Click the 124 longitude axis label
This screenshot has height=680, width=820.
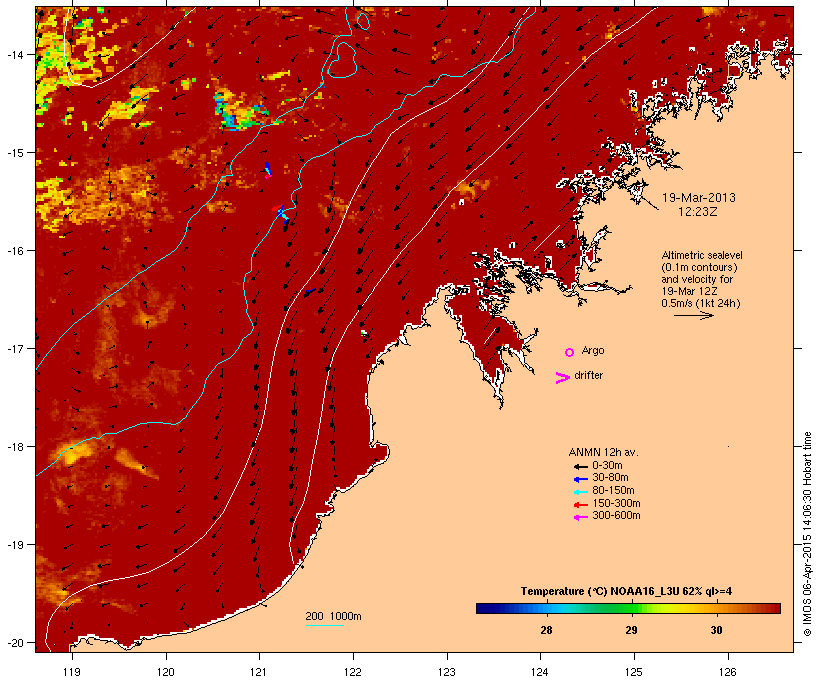[540, 672]
